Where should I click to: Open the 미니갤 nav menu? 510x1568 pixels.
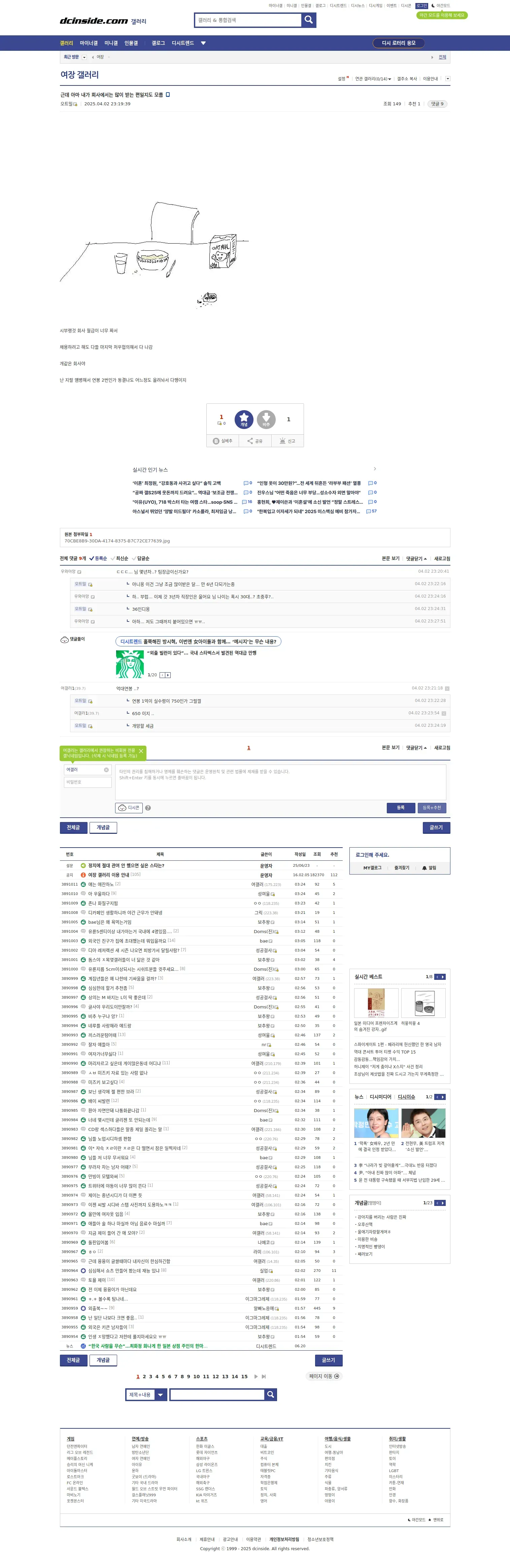tap(111, 43)
